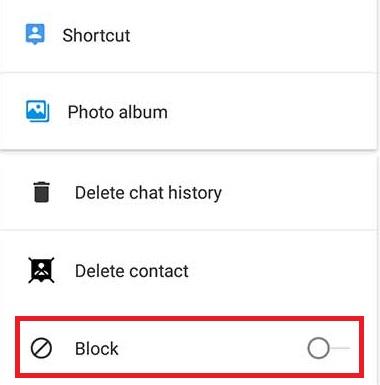Click the Block switch's gray track line
The width and height of the screenshot is (380, 385).
pos(340,348)
